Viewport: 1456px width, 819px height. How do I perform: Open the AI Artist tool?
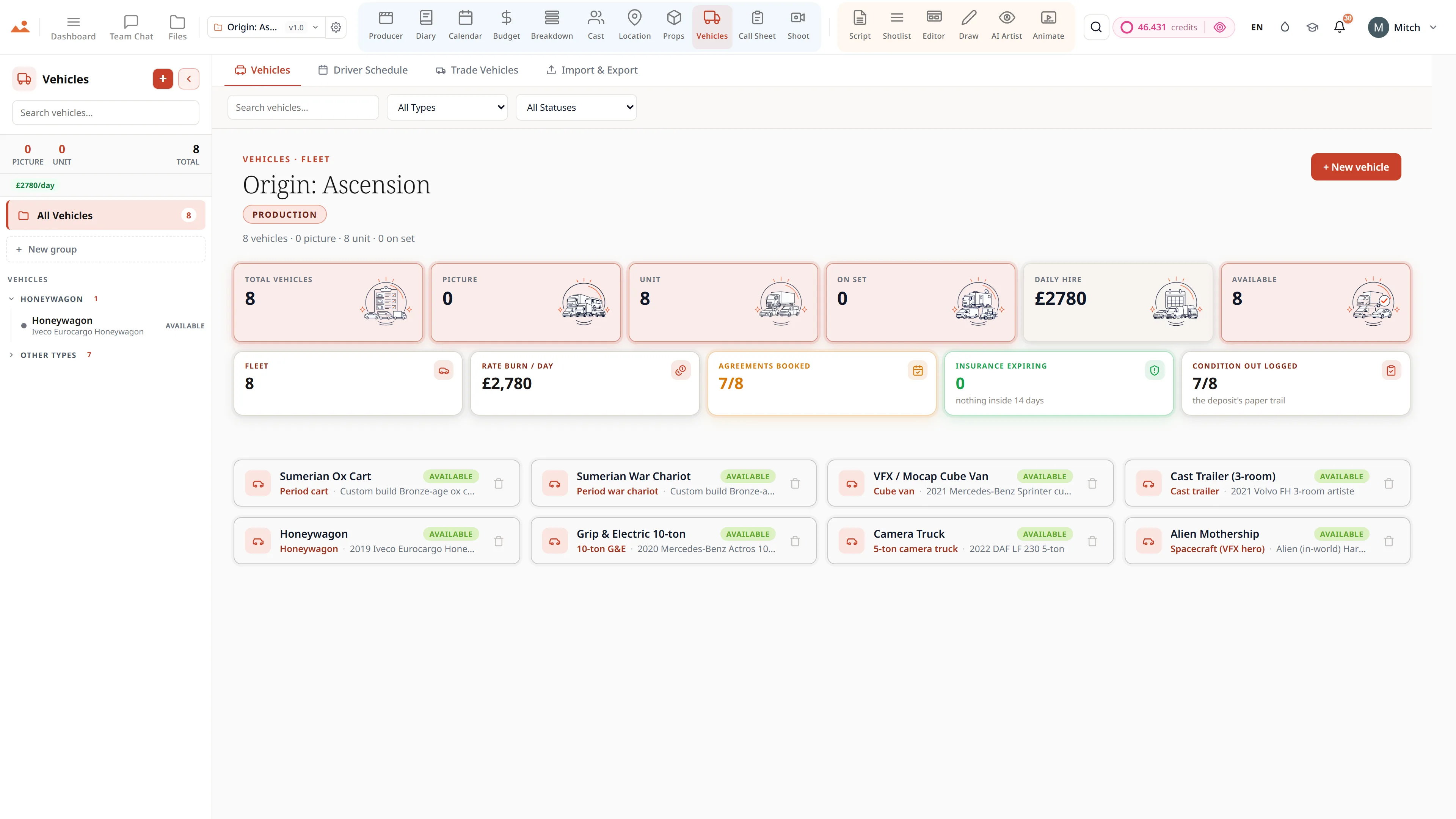pos(1006,26)
